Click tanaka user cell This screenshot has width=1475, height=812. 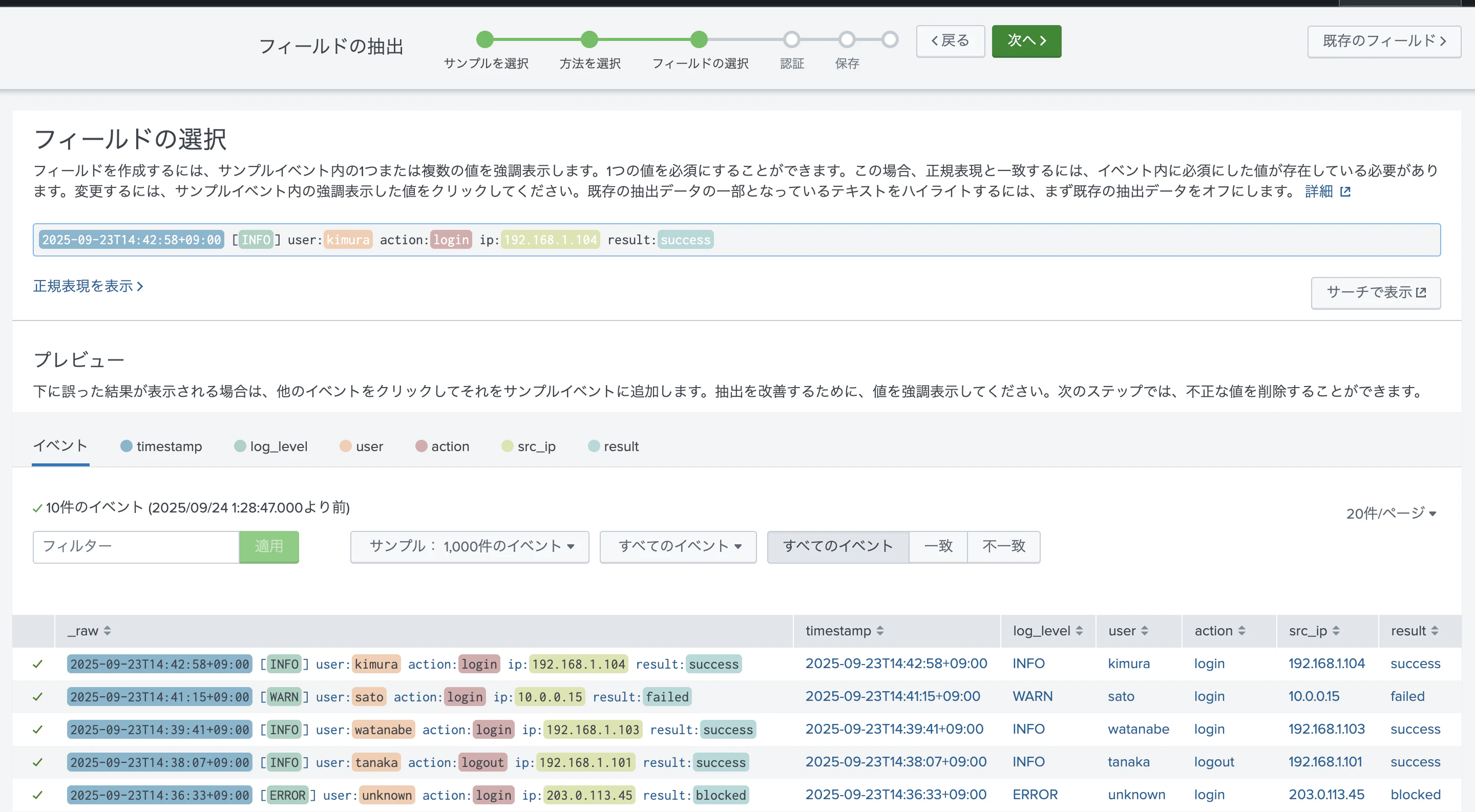point(1129,762)
